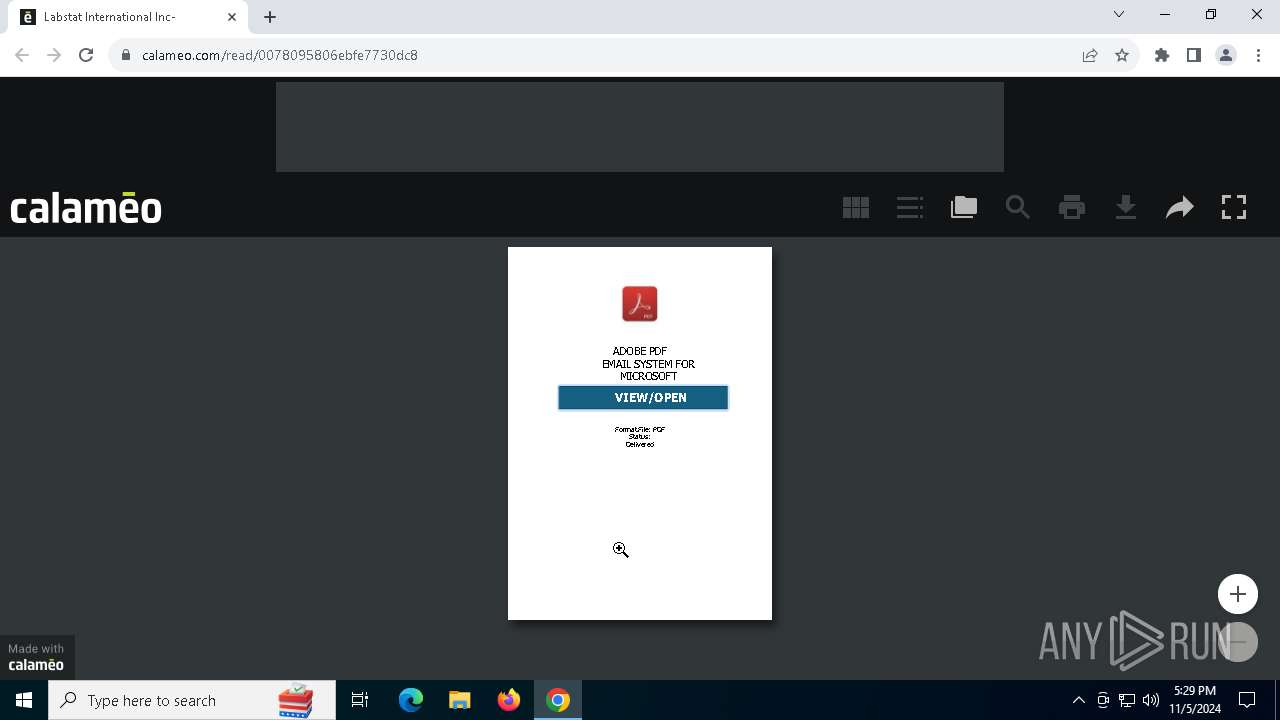Image resolution: width=1280 pixels, height=720 pixels.
Task: Click the print icon
Action: (x=1072, y=207)
